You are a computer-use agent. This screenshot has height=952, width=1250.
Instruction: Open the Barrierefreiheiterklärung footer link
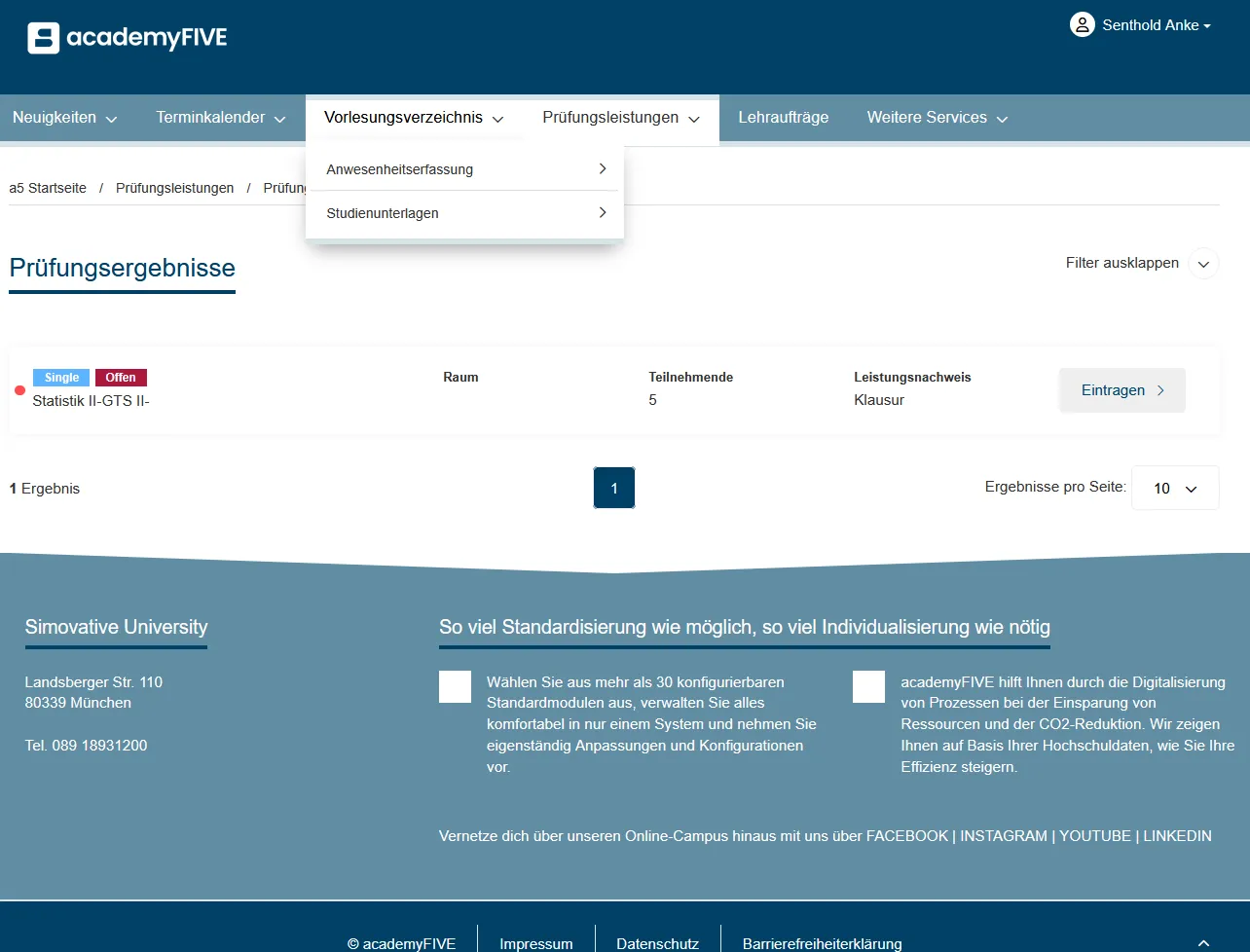pos(823,943)
